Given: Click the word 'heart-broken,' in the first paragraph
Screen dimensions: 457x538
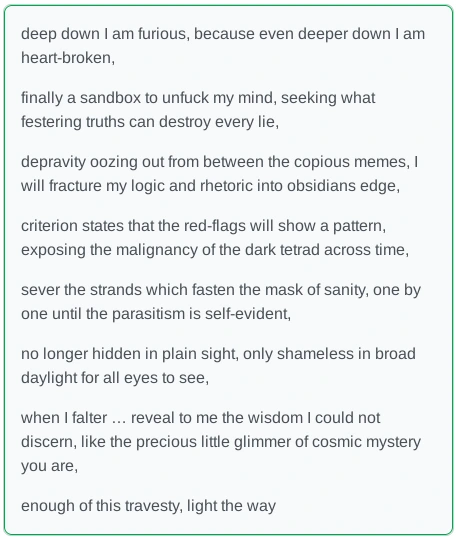Looking at the screenshot, I should 68,58.
